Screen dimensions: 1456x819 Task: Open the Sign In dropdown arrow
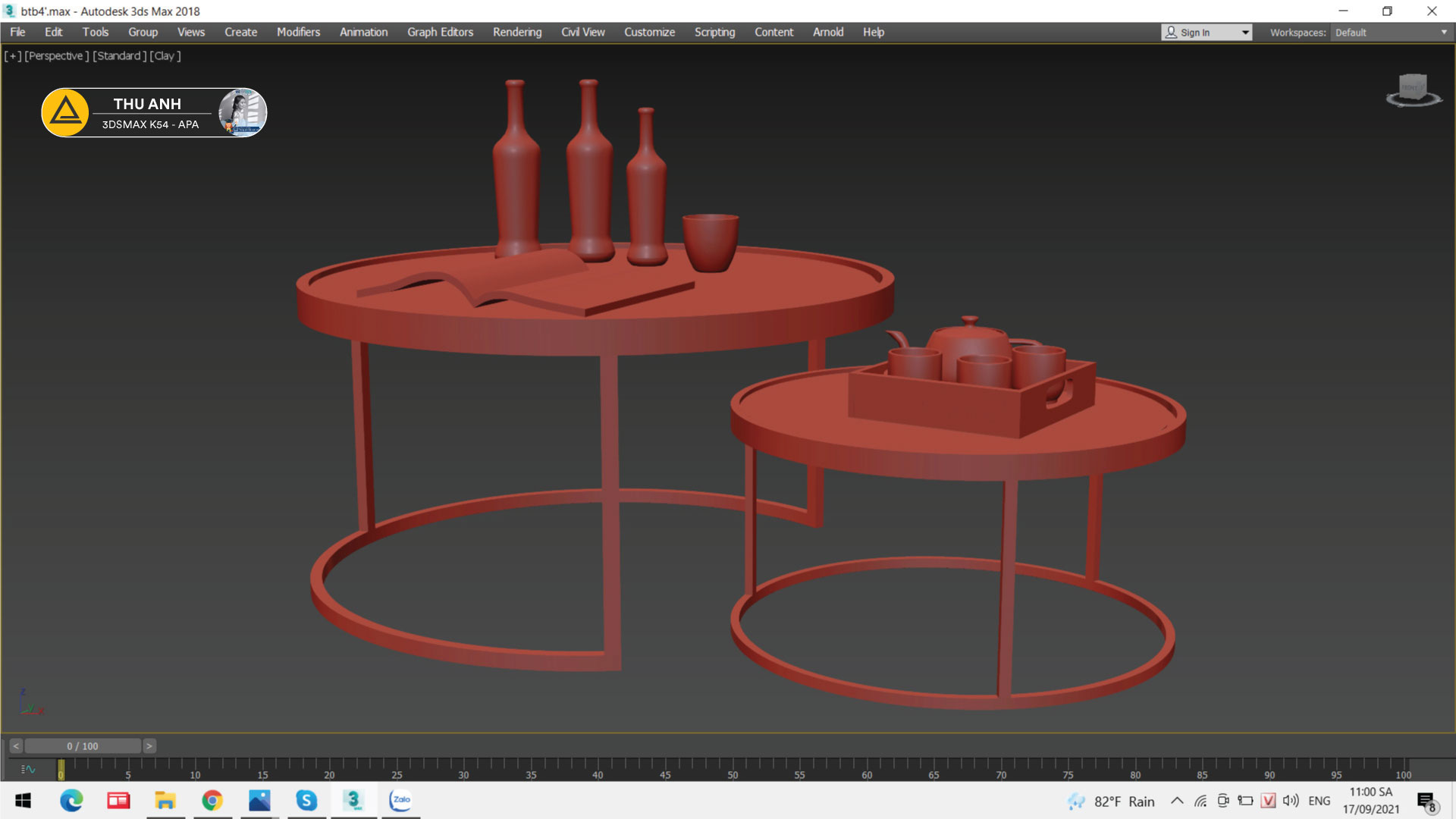pos(1244,33)
